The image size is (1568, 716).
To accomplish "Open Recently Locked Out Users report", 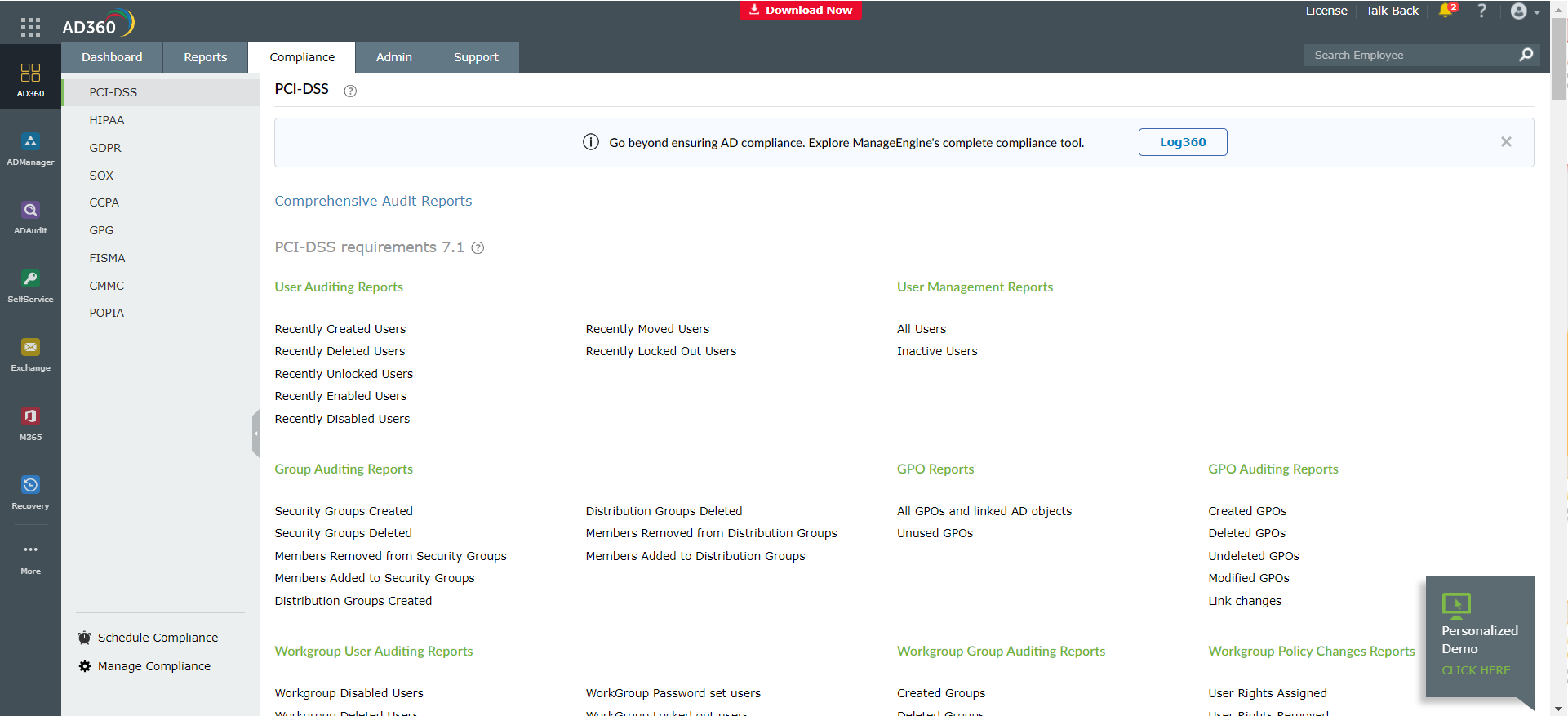I will tap(660, 351).
